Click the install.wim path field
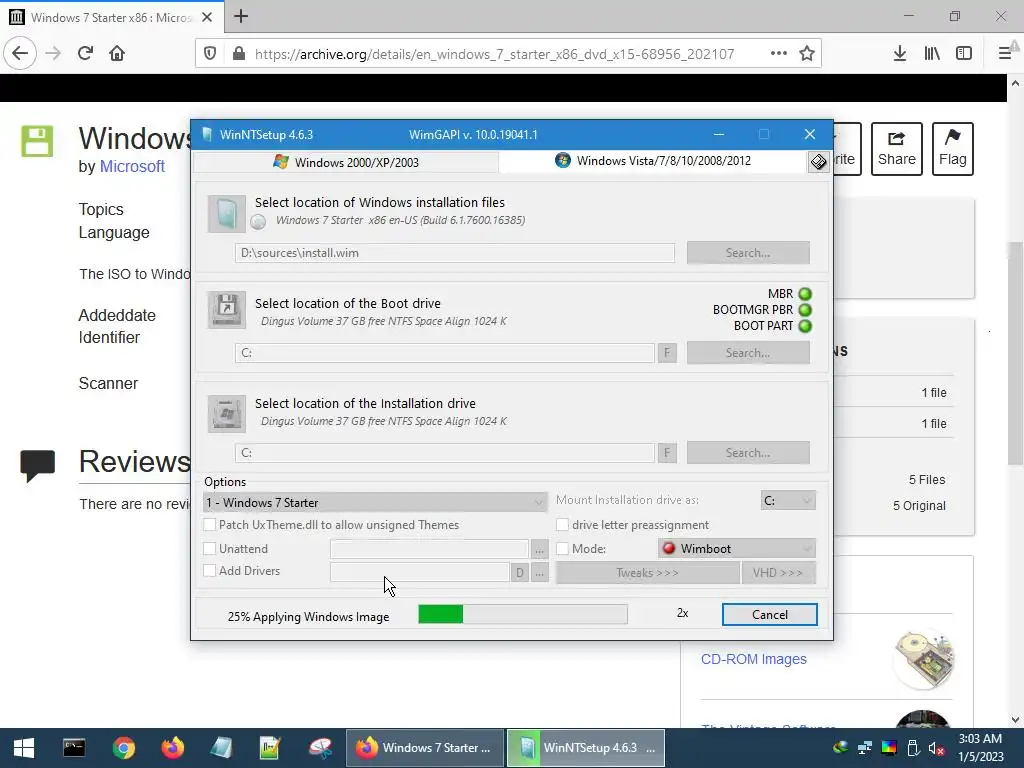The image size is (1024, 768). click(x=455, y=253)
